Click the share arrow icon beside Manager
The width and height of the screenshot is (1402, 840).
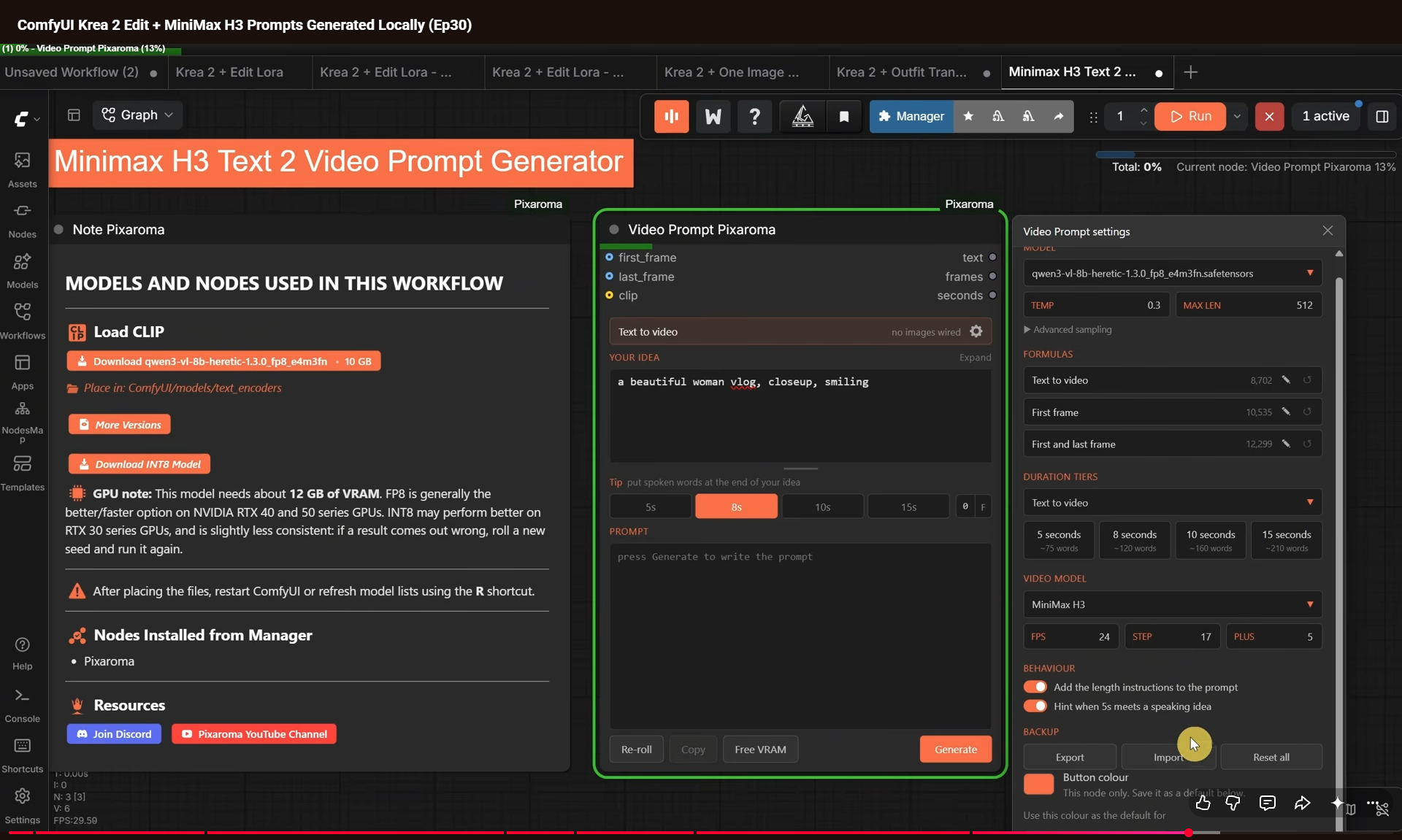[x=1058, y=116]
